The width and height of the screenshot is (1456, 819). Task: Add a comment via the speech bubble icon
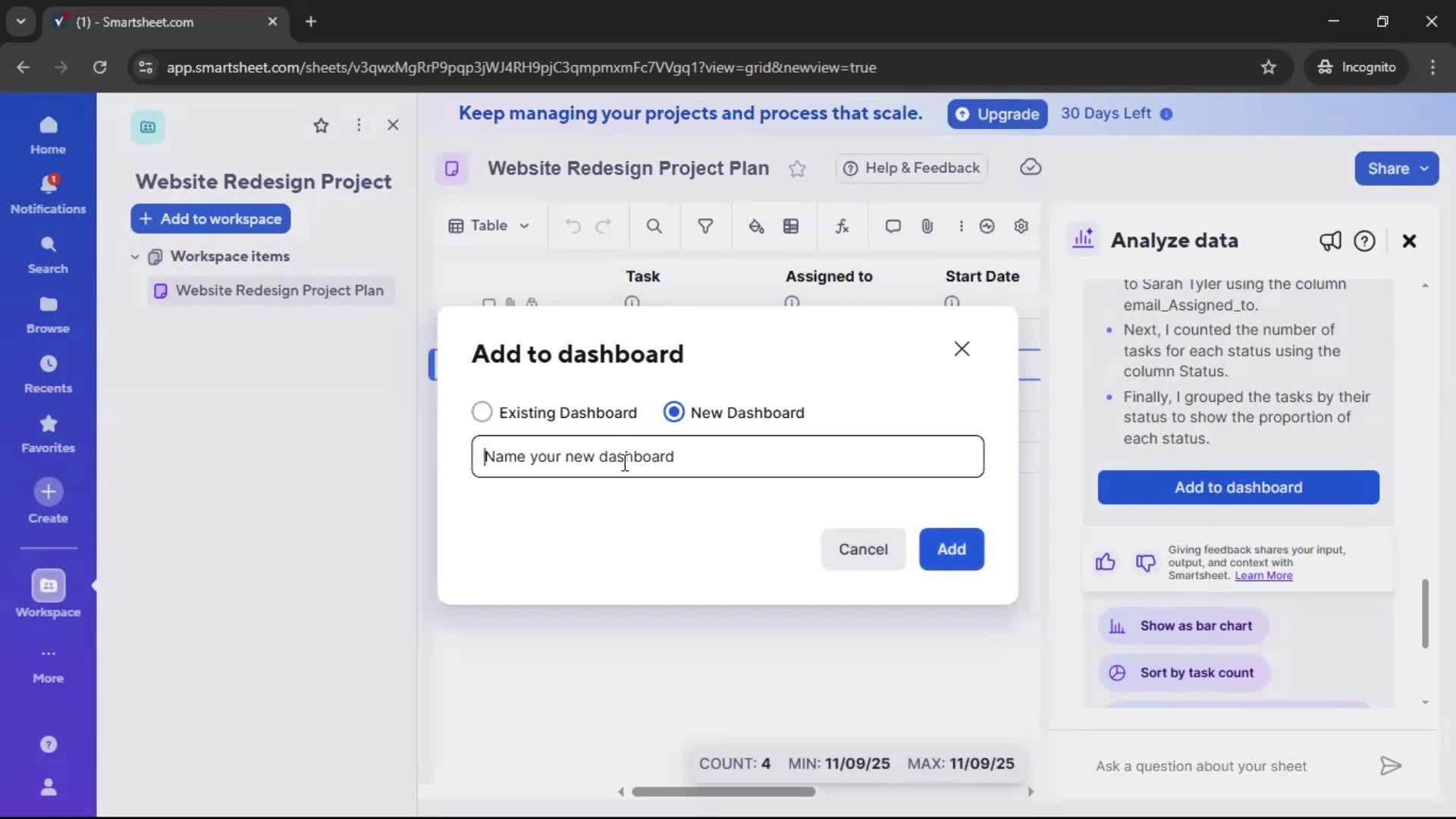tap(893, 226)
